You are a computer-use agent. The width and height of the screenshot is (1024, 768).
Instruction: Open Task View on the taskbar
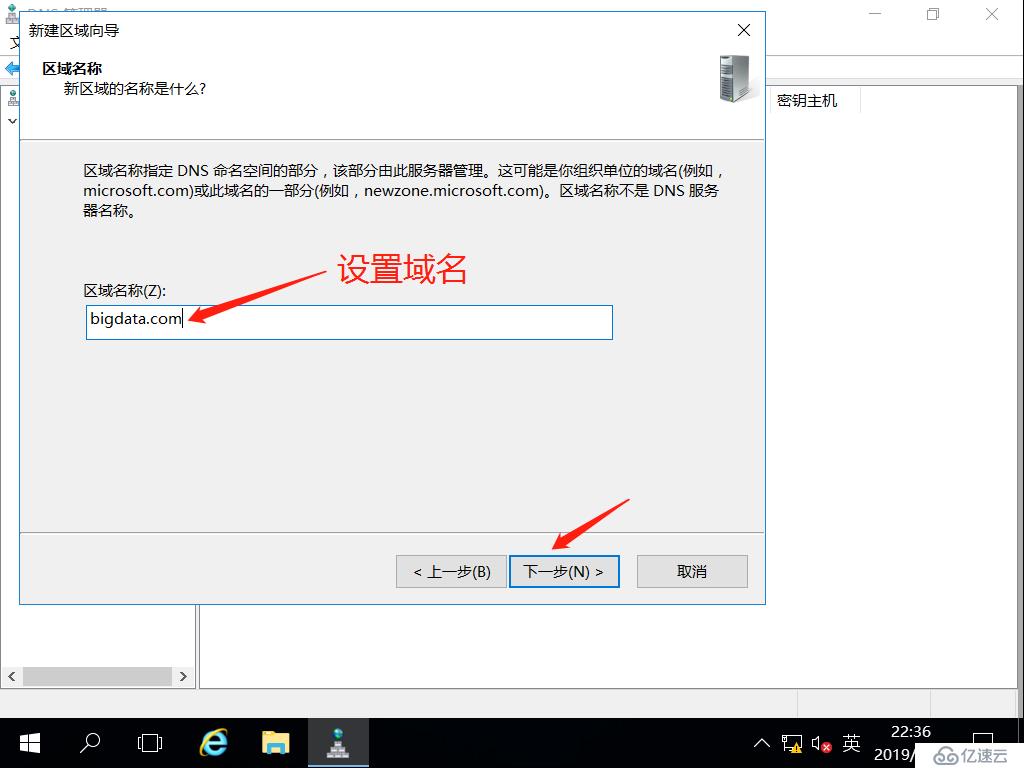(x=150, y=743)
